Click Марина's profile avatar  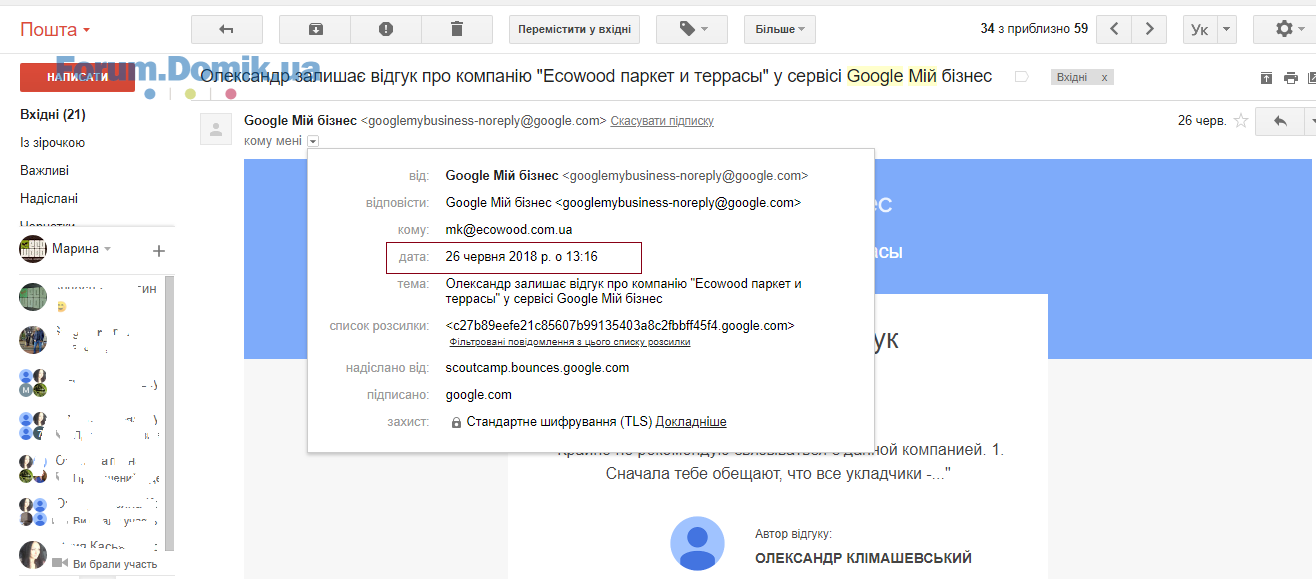click(33, 249)
